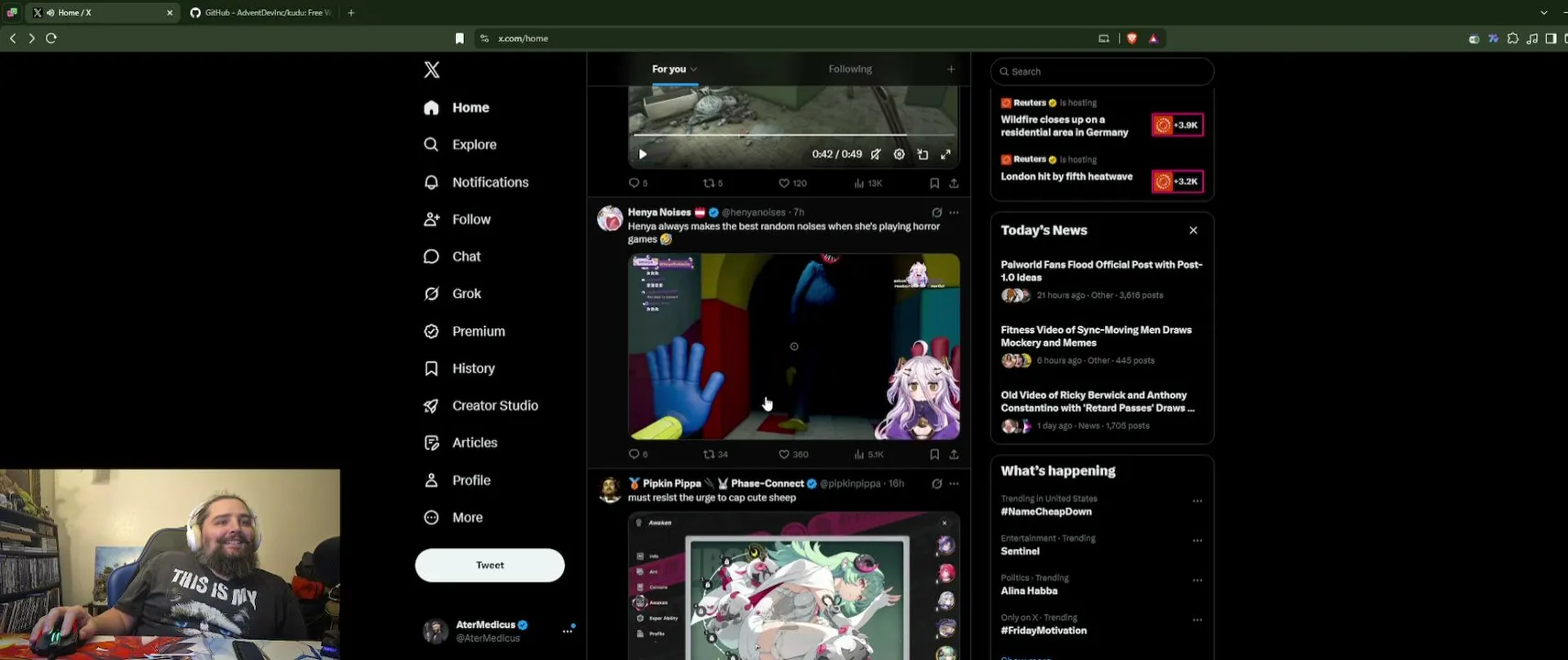Open more options for #FridayMotivation trend

[x=1197, y=620]
